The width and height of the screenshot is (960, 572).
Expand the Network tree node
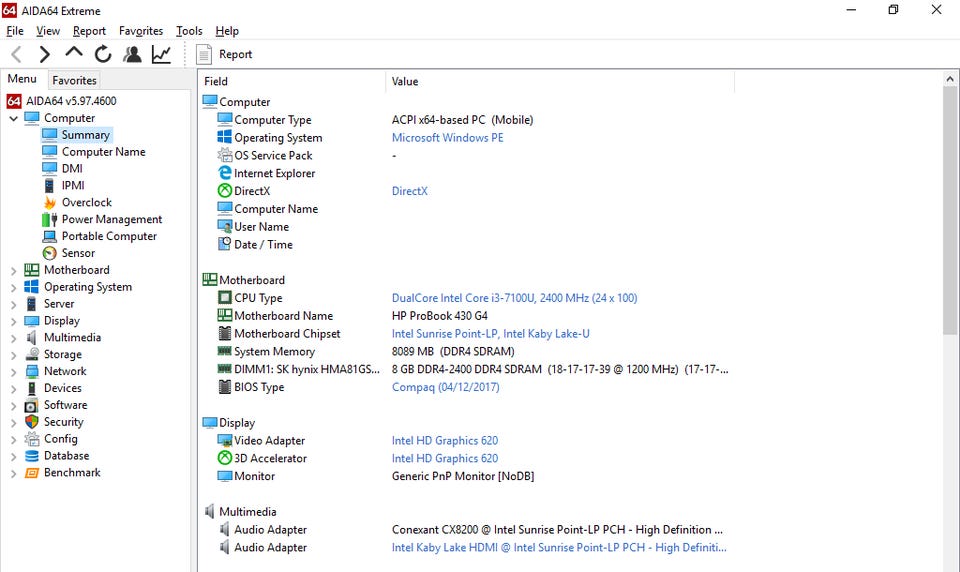[x=13, y=371]
